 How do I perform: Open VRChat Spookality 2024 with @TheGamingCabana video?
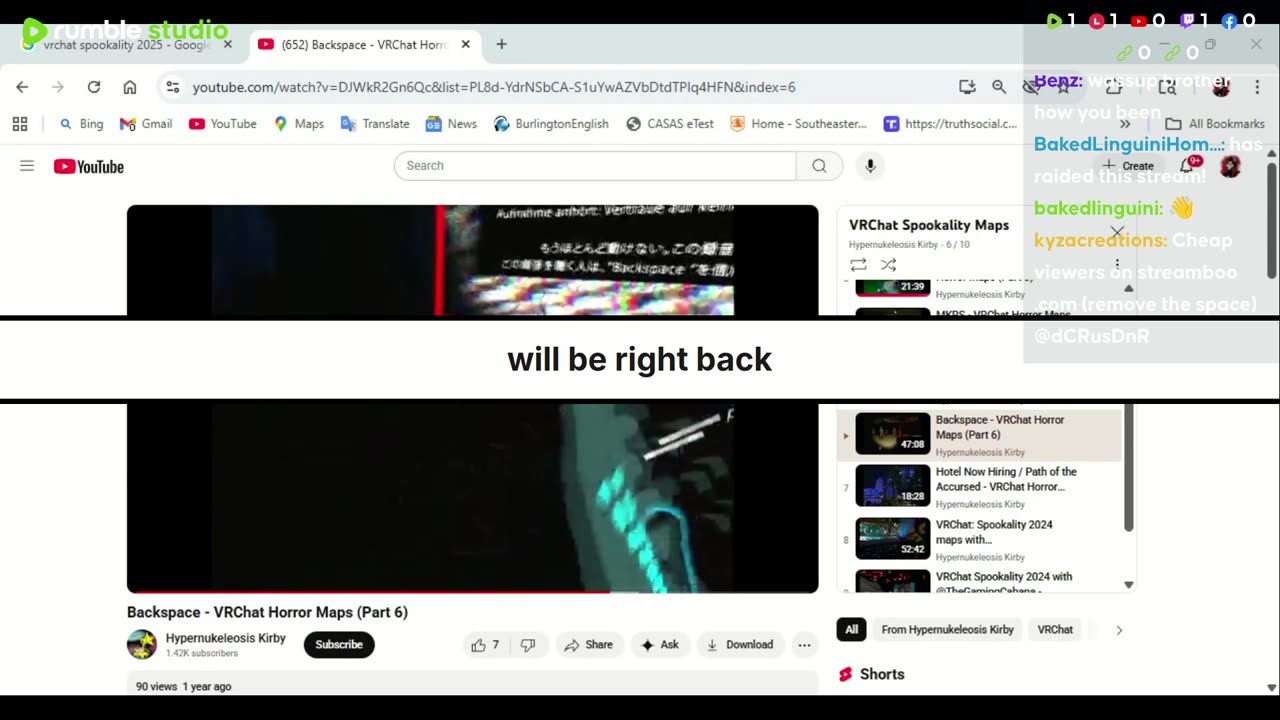1004,581
